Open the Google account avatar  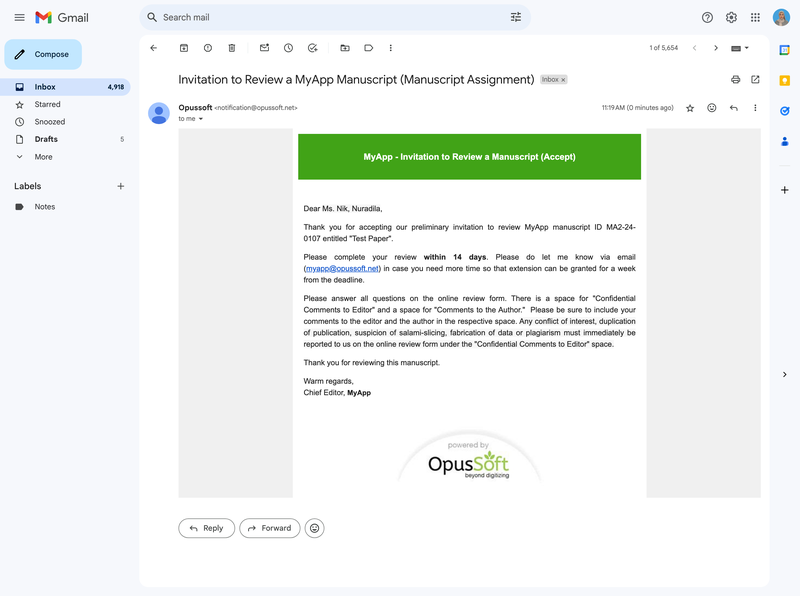781,17
